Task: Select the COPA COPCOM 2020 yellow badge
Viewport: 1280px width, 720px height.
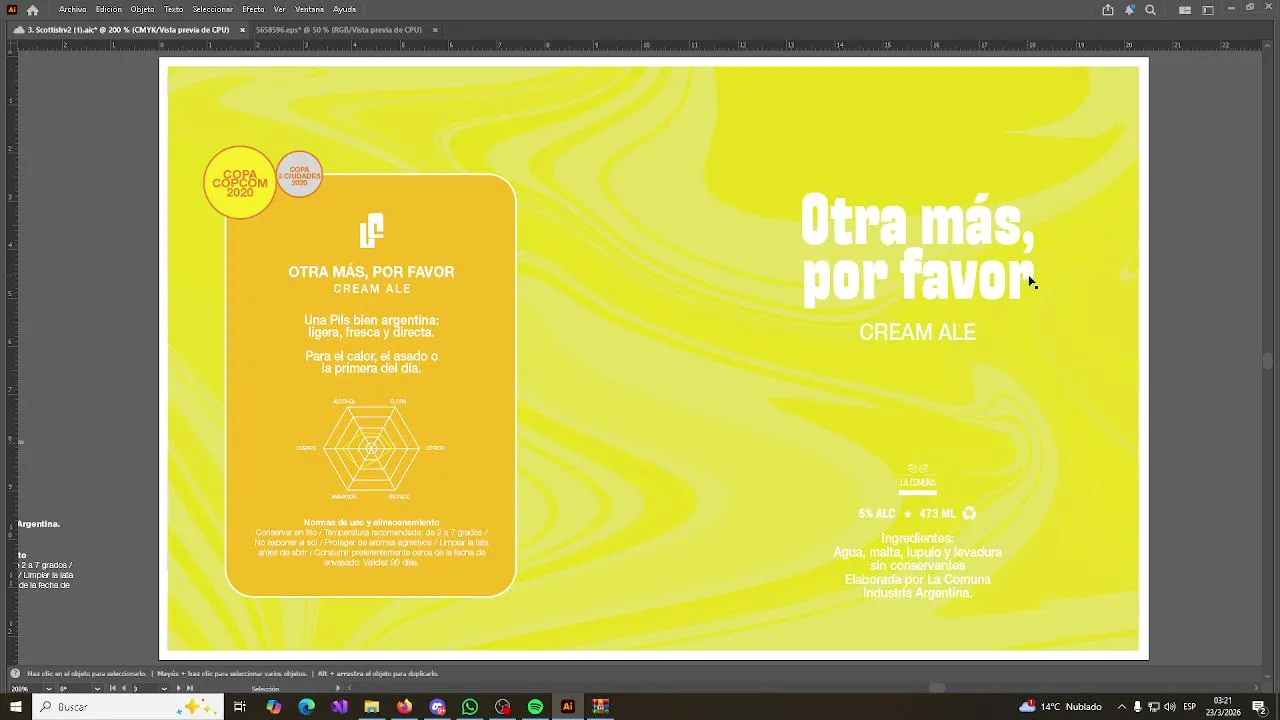Action: pos(240,183)
